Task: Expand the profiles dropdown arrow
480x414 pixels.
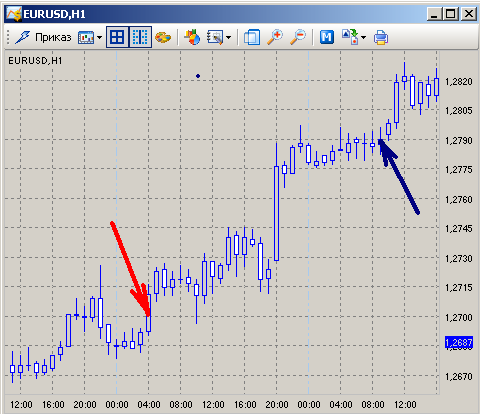Action: click(x=363, y=37)
